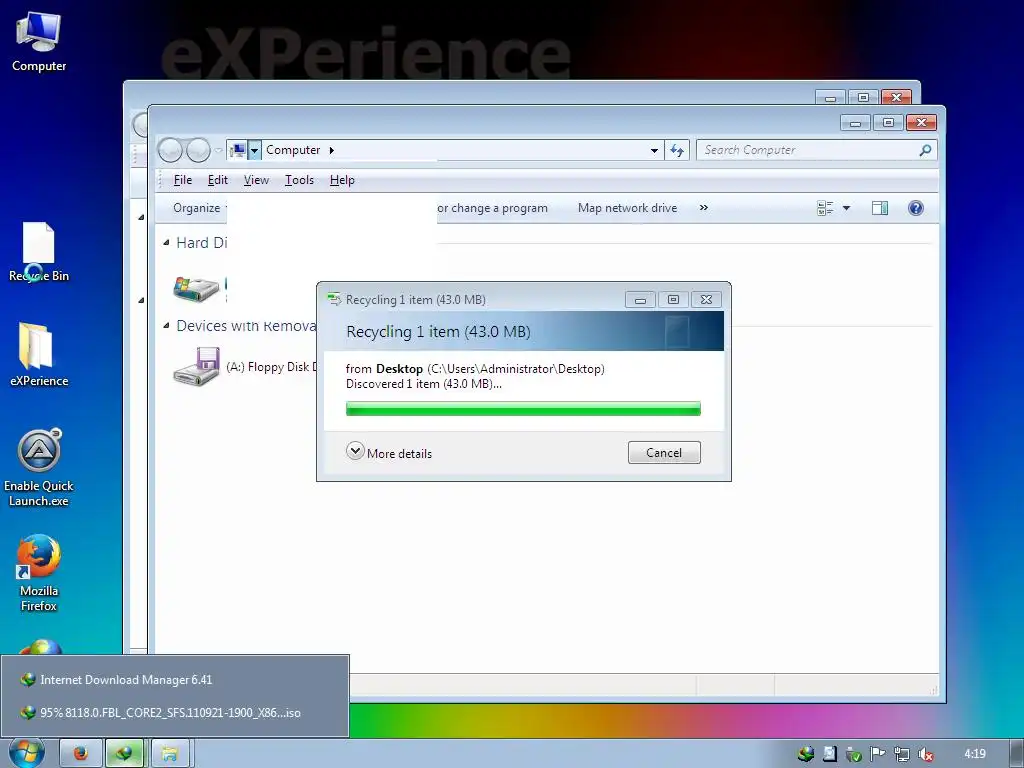Open the change view dropdown arrow

(x=846, y=208)
